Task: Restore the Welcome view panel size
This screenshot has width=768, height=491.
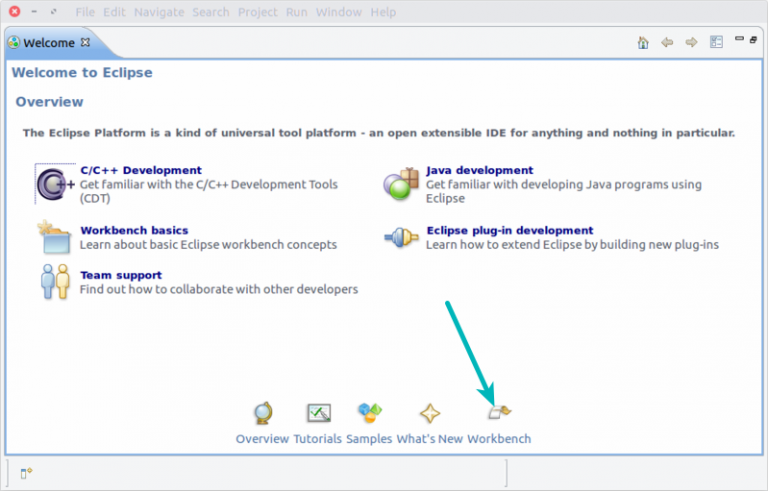Action: coord(753,40)
